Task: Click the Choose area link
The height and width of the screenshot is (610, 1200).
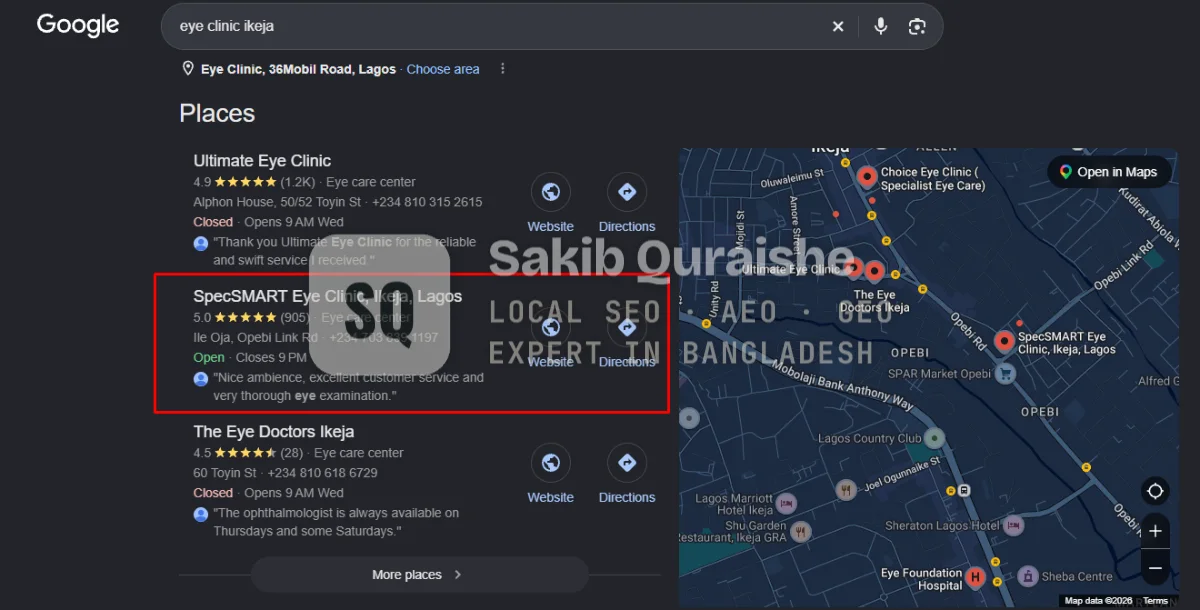Action: 443,69
